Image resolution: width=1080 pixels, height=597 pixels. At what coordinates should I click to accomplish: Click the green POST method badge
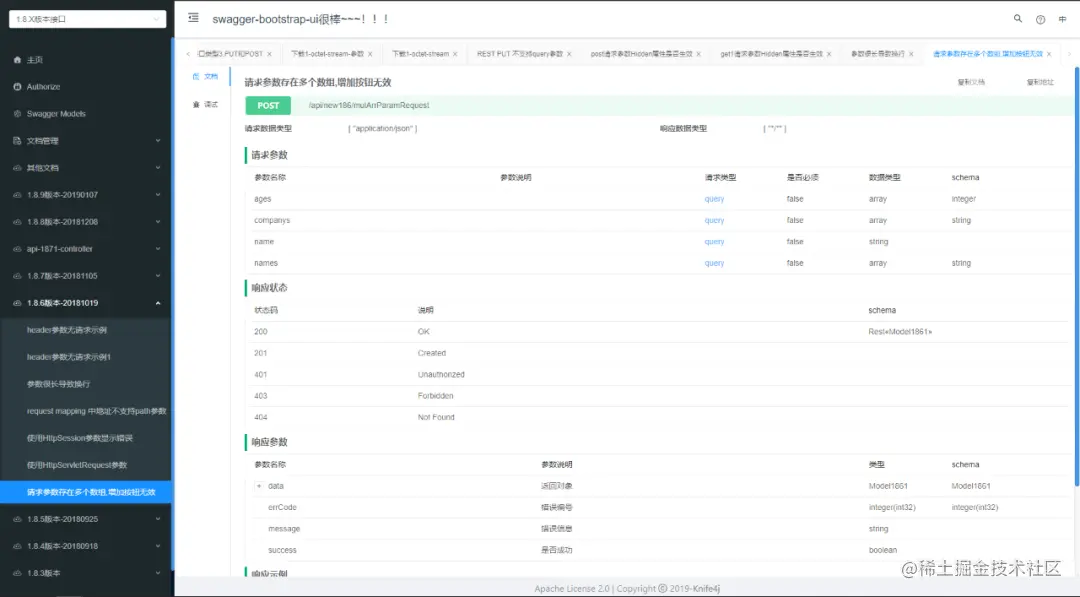[268, 105]
